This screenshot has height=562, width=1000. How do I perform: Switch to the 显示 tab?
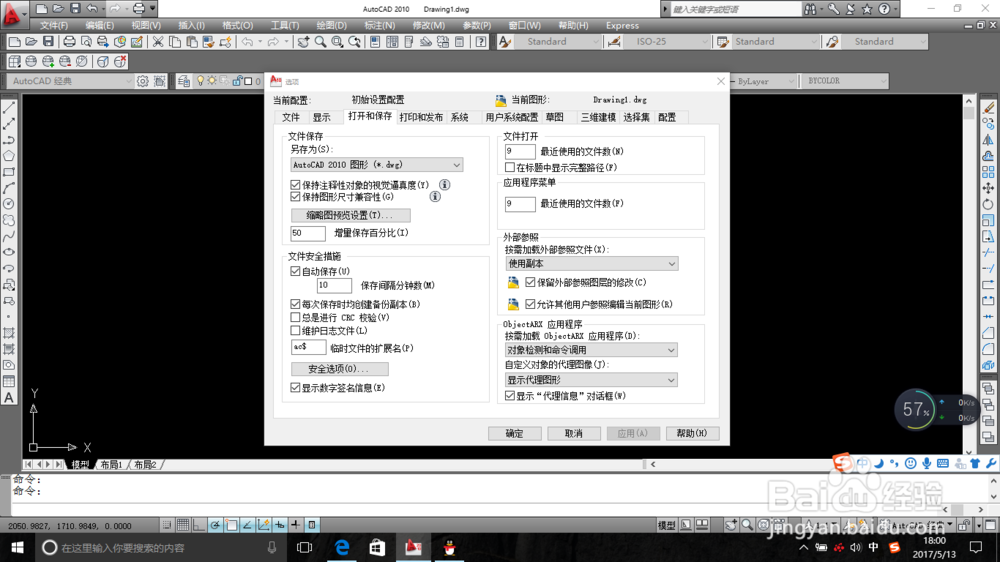coord(321,117)
